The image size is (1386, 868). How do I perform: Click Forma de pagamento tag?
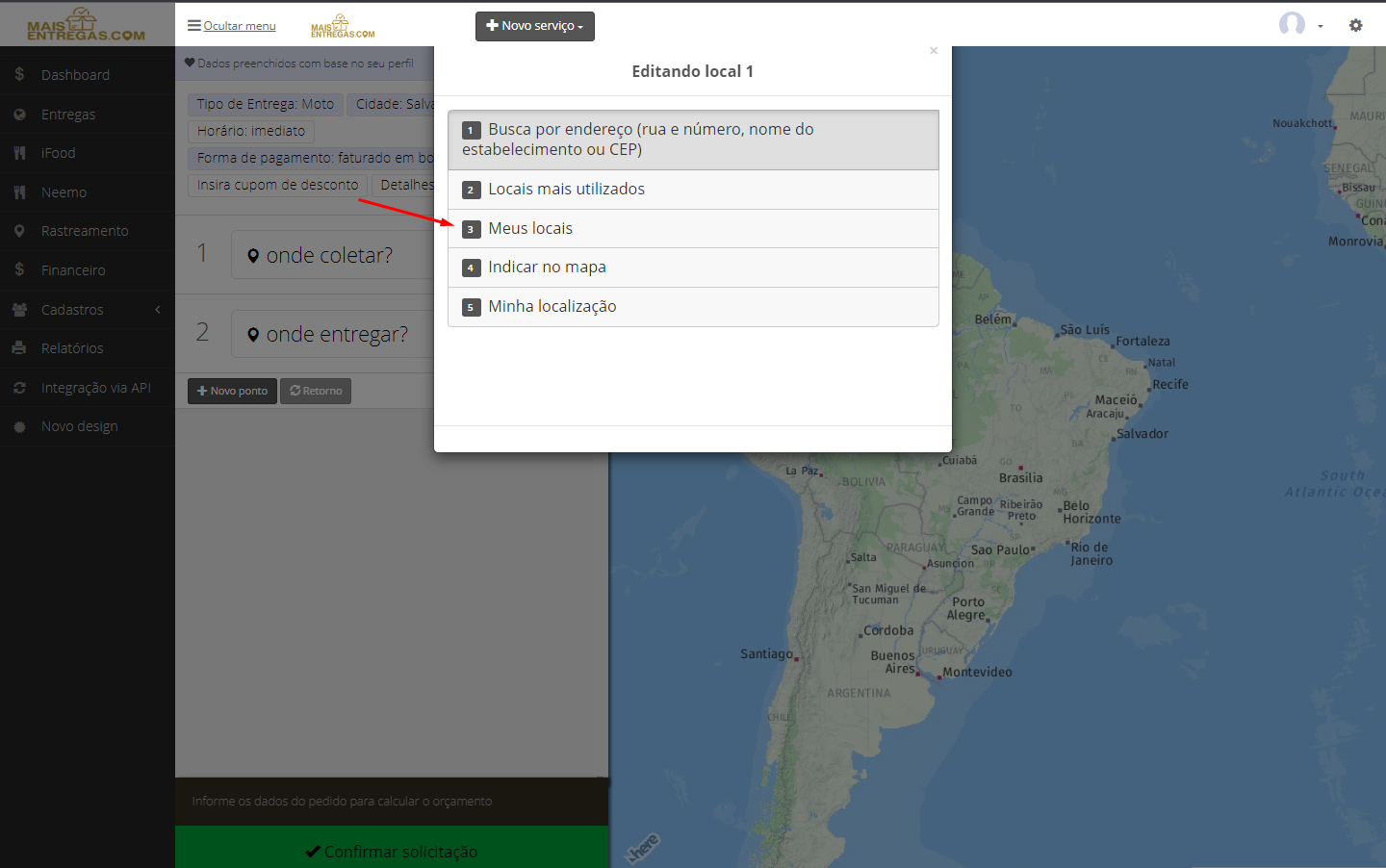(x=312, y=158)
